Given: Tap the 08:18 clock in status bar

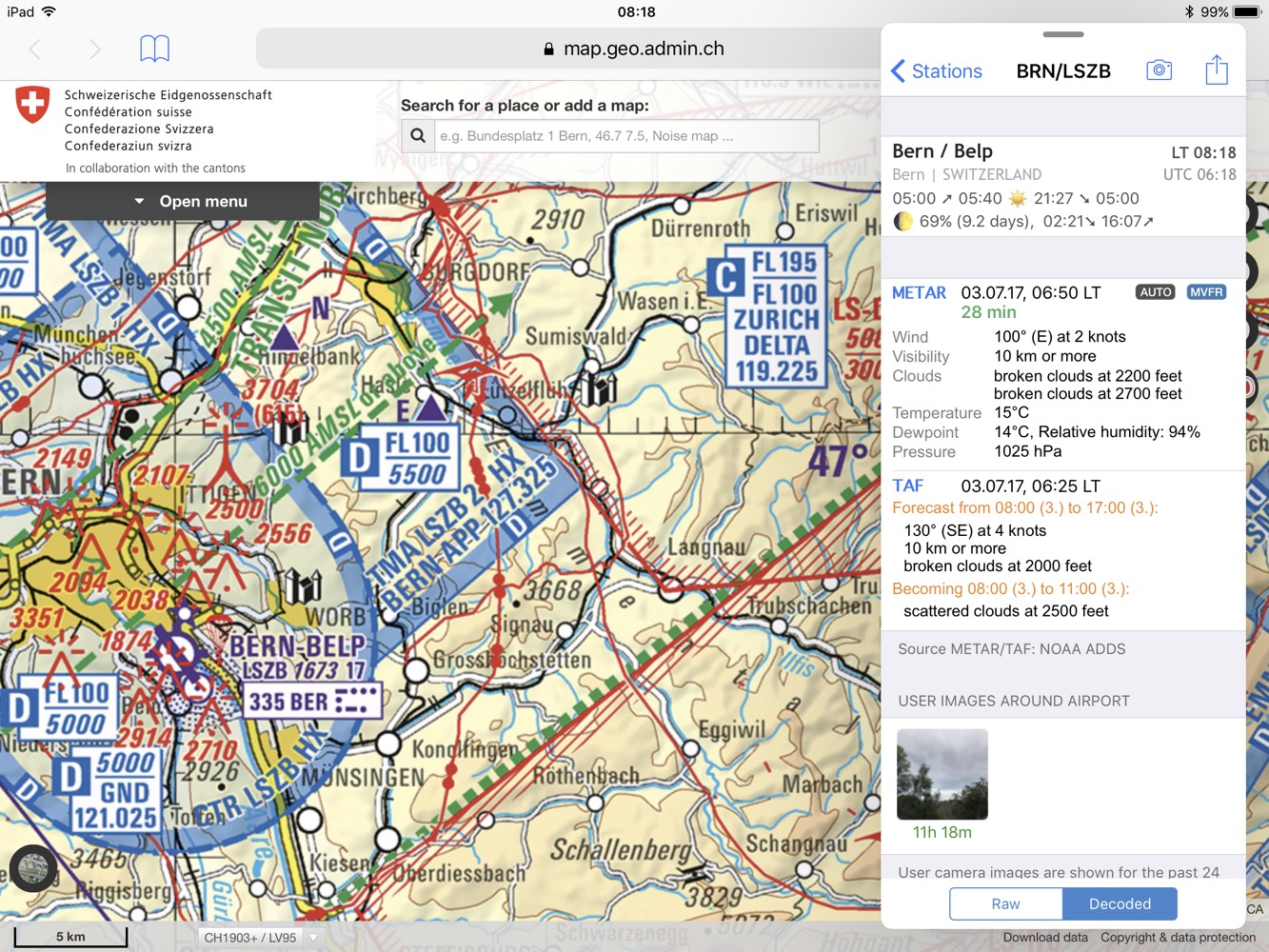Looking at the screenshot, I should [x=636, y=12].
